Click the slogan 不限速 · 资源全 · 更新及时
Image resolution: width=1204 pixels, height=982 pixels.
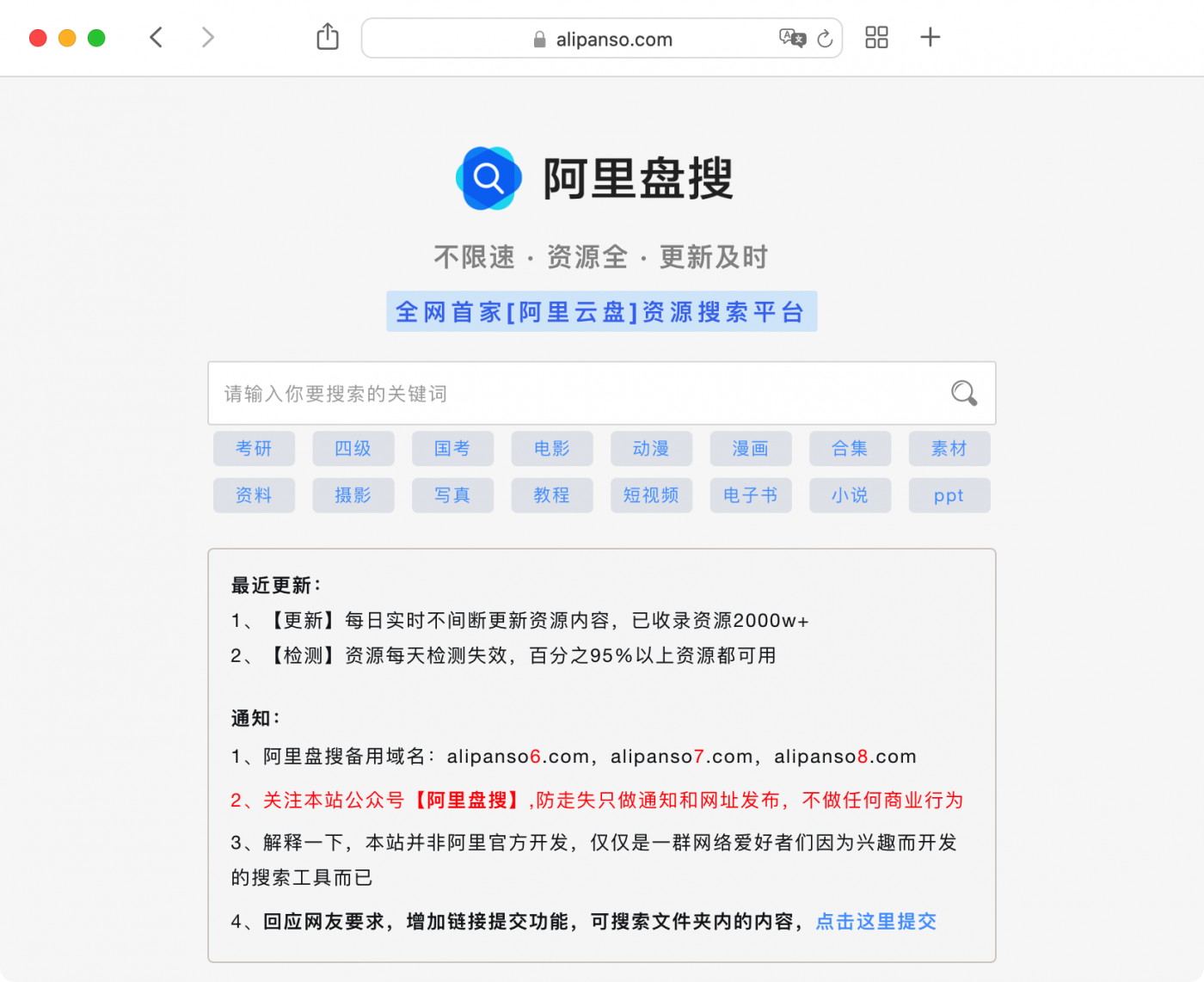[x=601, y=257]
